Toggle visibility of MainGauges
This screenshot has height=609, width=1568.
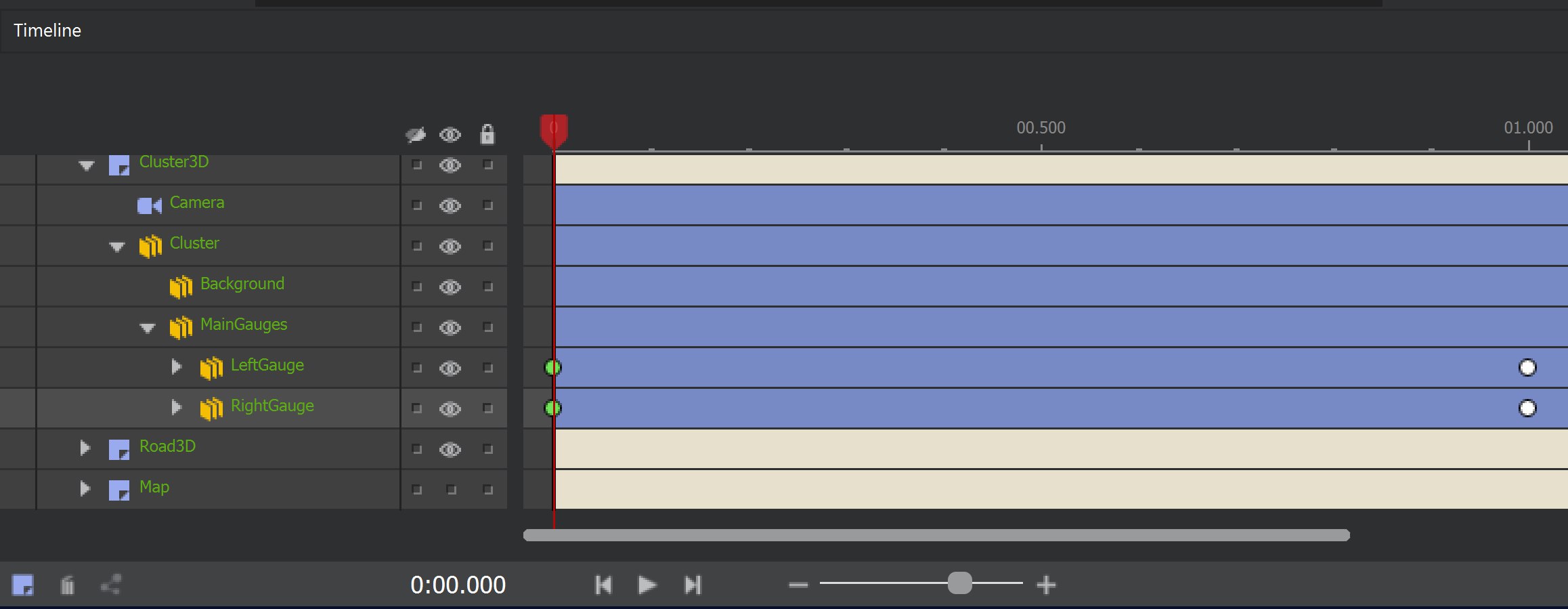pyautogui.click(x=450, y=327)
